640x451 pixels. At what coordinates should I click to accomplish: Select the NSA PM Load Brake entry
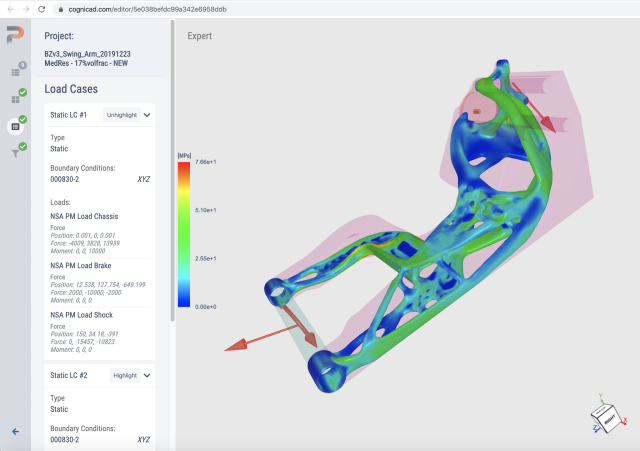pyautogui.click(x=90, y=264)
